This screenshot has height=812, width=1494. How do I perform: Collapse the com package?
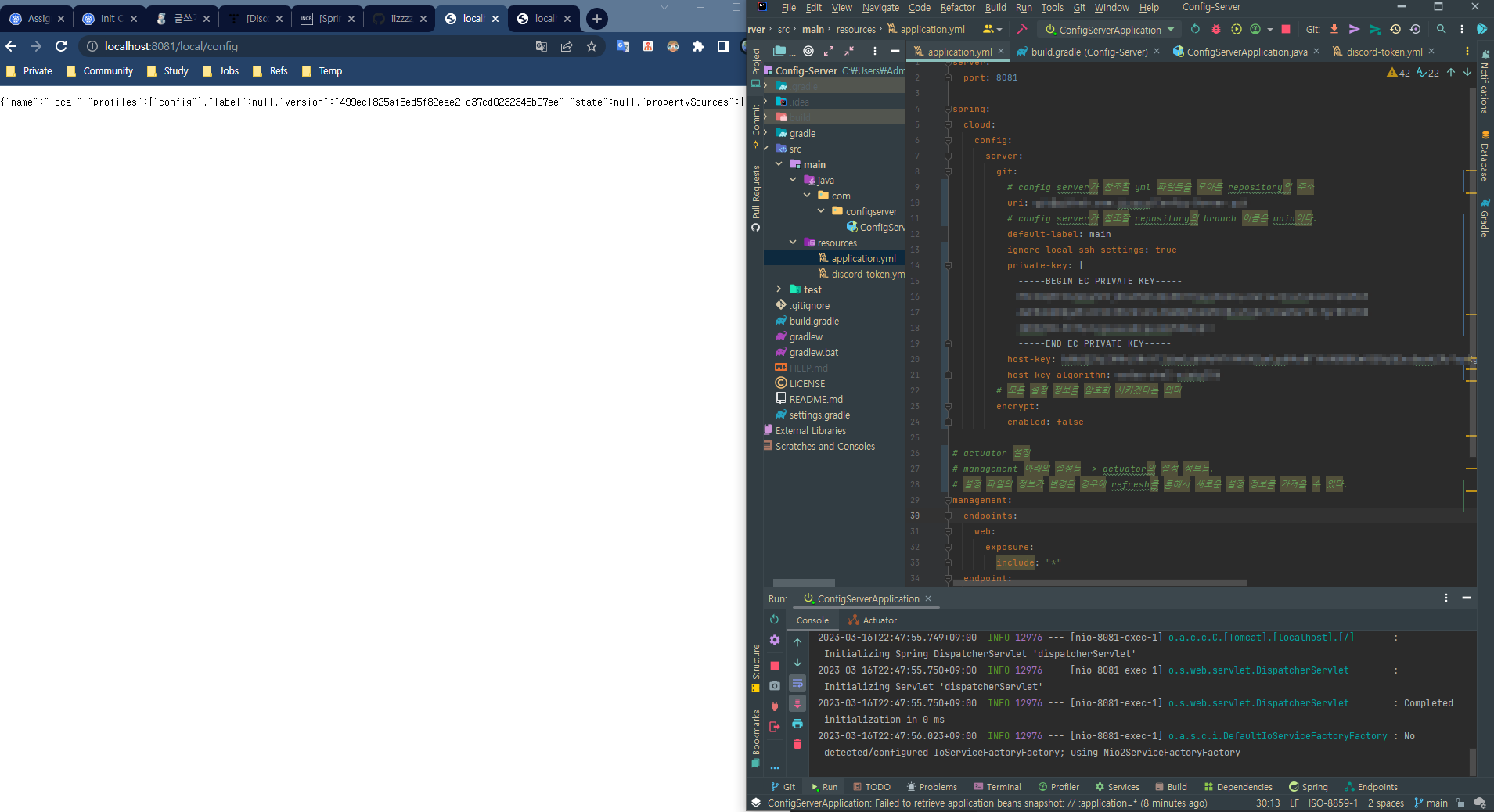pyautogui.click(x=807, y=196)
